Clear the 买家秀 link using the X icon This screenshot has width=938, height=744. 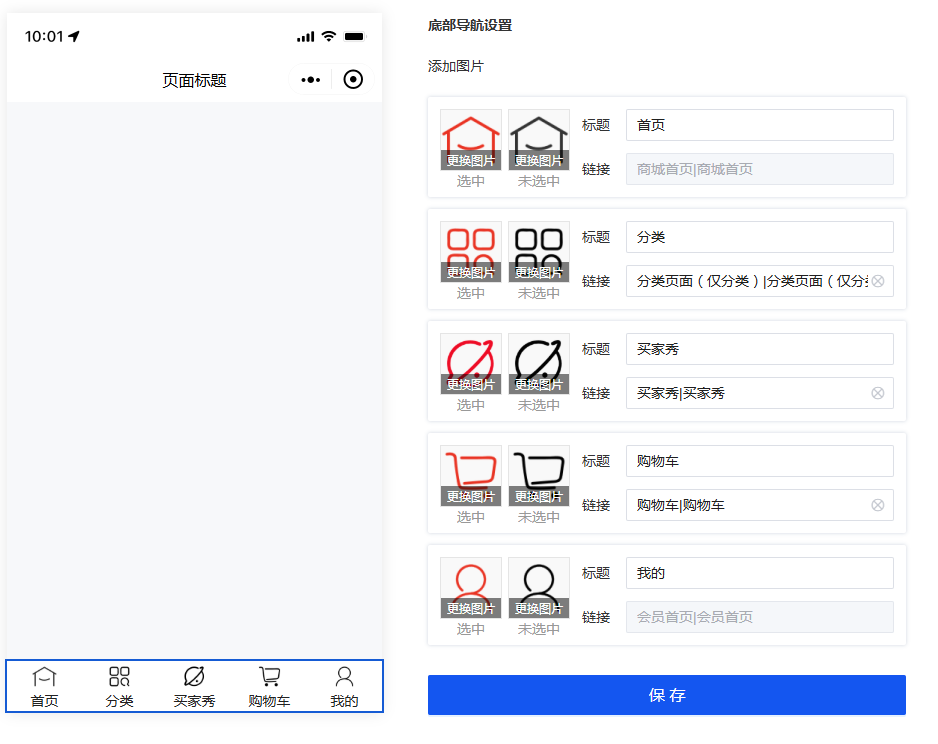pos(878,393)
